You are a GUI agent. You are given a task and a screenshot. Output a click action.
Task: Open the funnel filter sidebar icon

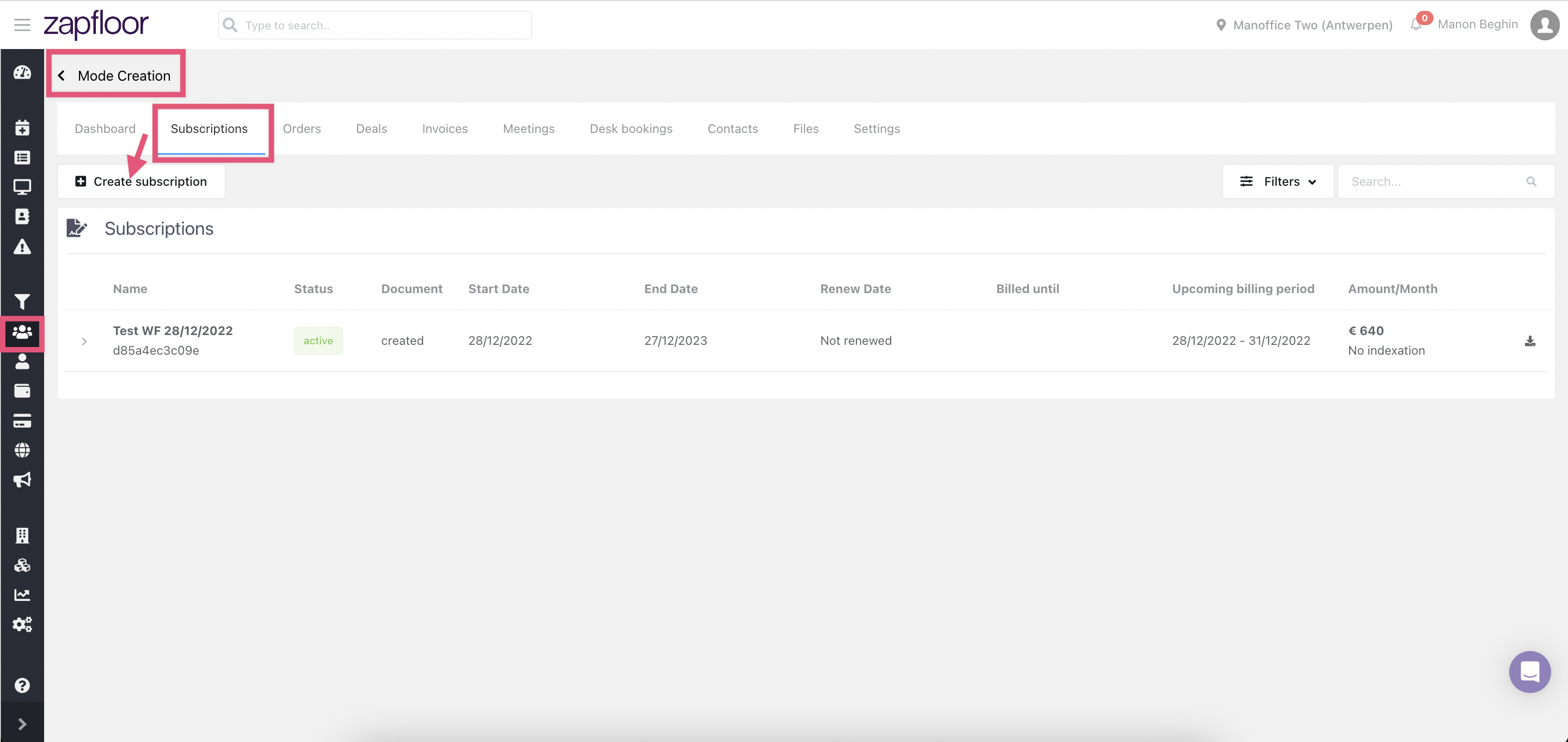click(x=22, y=302)
